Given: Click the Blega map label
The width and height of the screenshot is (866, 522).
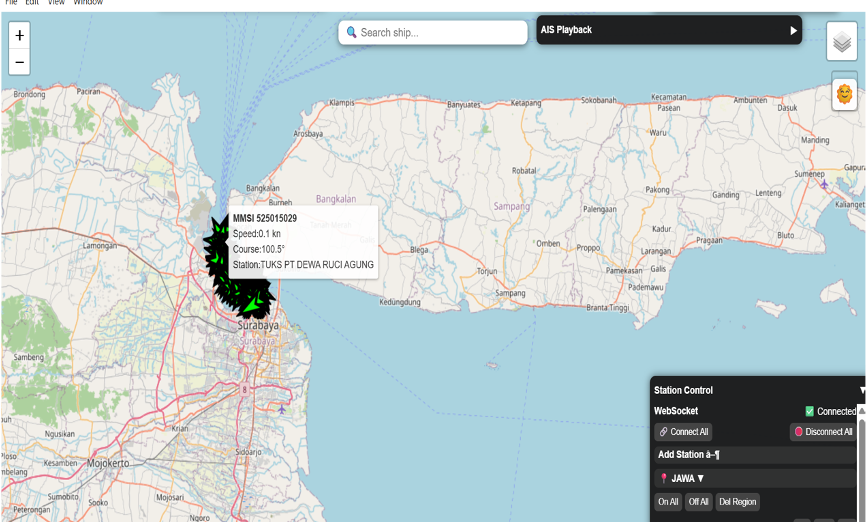Looking at the screenshot, I should (x=419, y=250).
